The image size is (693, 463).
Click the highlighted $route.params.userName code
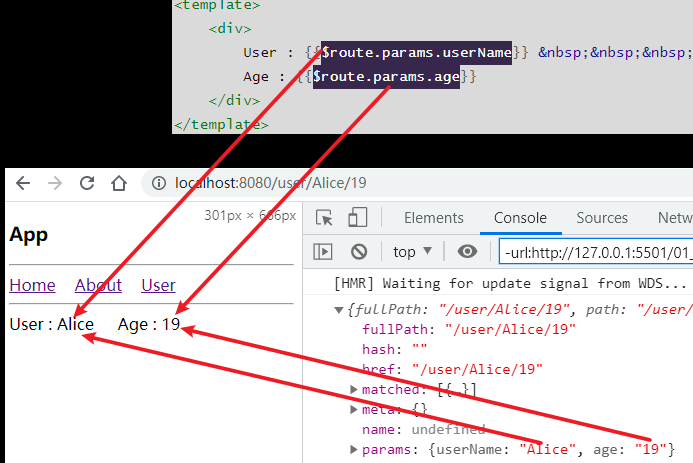coord(416,53)
